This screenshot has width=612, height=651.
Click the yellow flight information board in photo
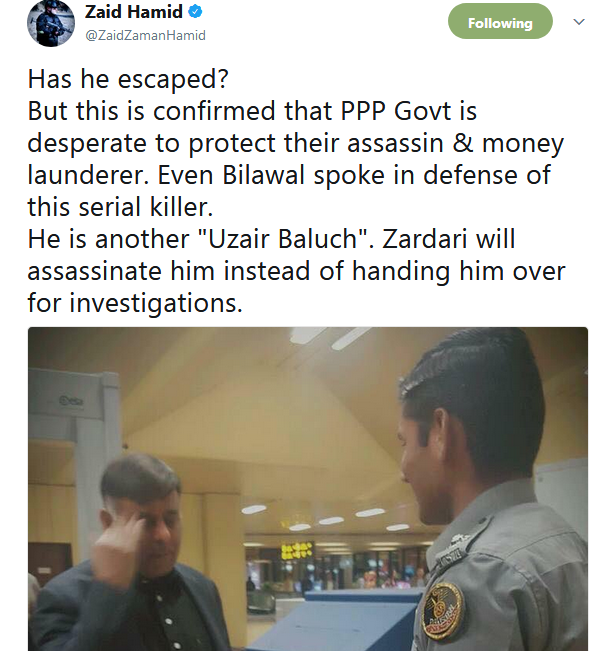pyautogui.click(x=296, y=551)
